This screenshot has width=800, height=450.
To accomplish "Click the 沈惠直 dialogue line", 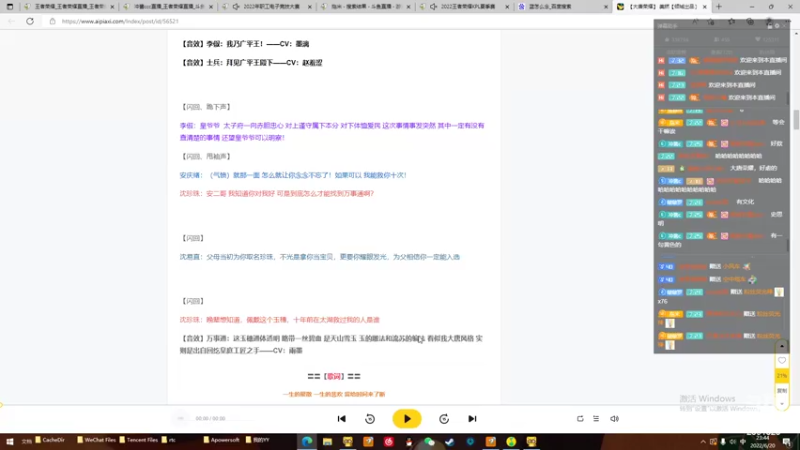I will [x=319, y=257].
